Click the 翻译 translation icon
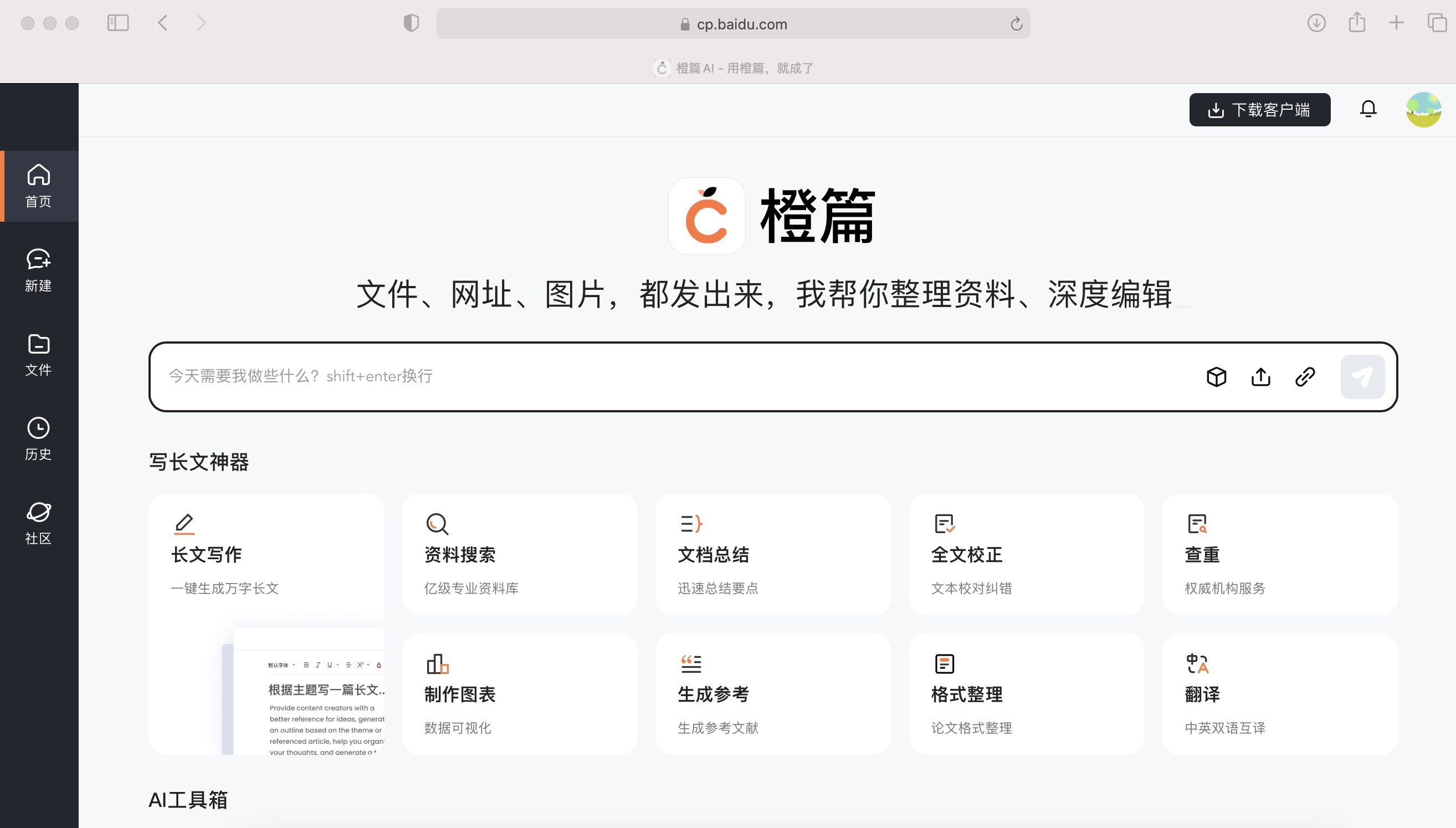 1197,663
